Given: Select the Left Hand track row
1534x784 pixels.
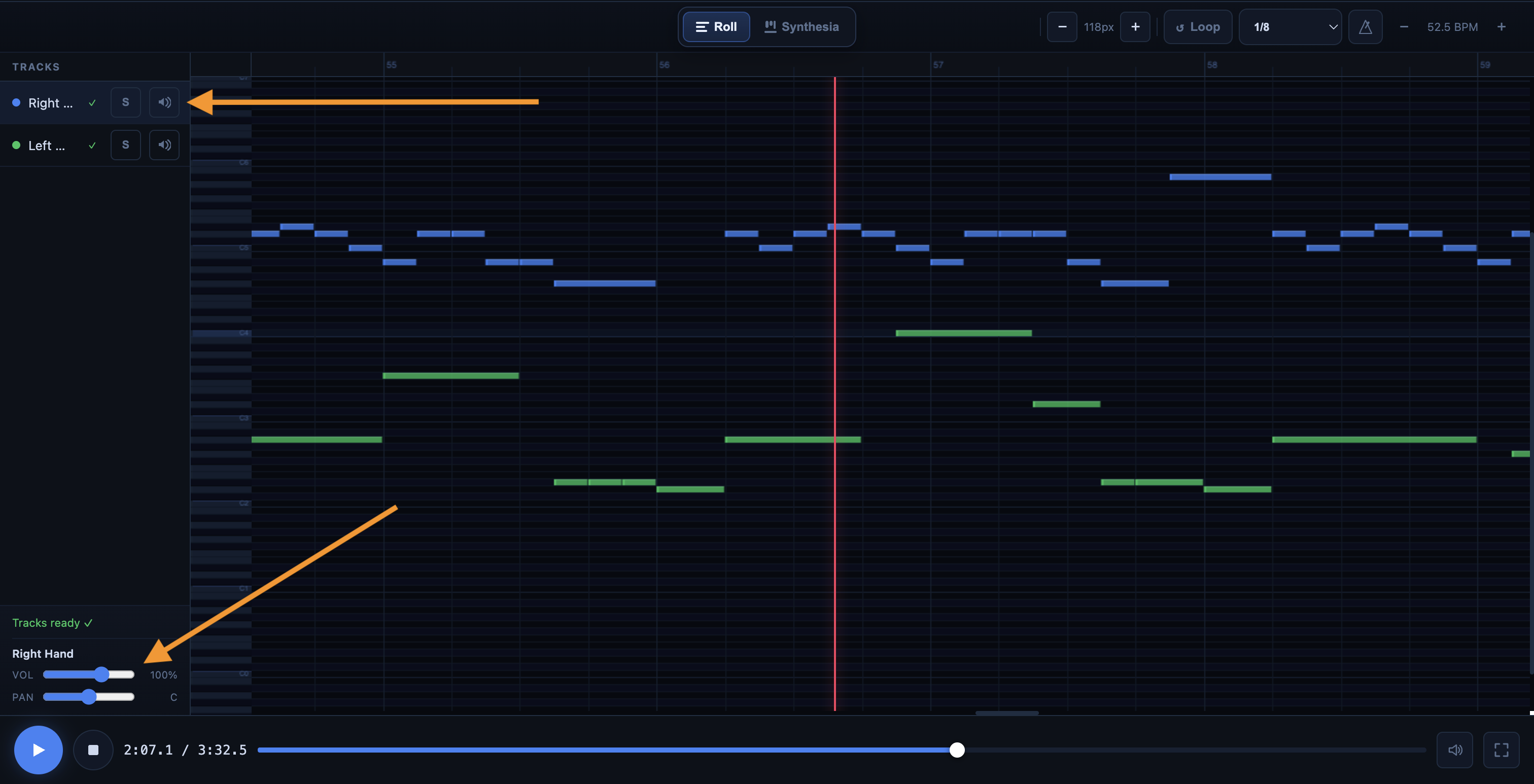Looking at the screenshot, I should point(47,145).
